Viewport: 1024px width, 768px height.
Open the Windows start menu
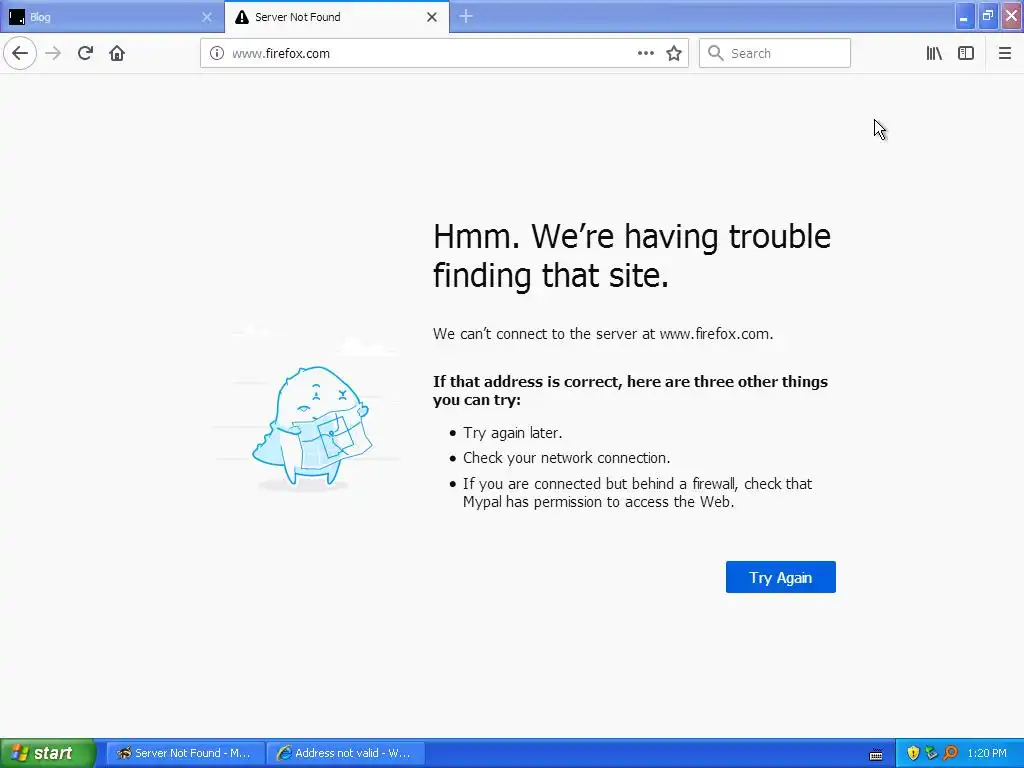[48, 753]
